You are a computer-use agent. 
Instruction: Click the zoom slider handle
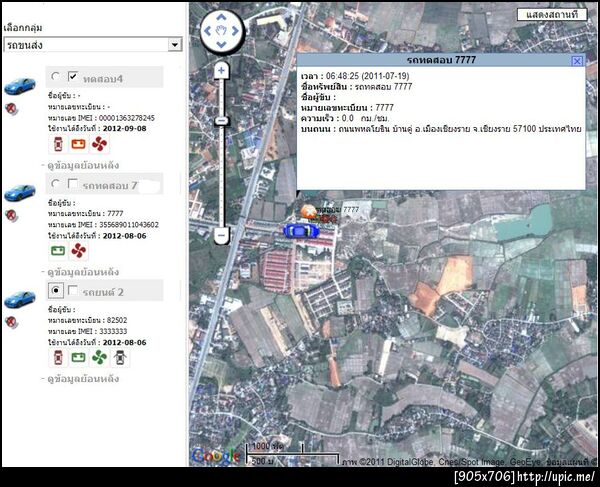coord(221,121)
